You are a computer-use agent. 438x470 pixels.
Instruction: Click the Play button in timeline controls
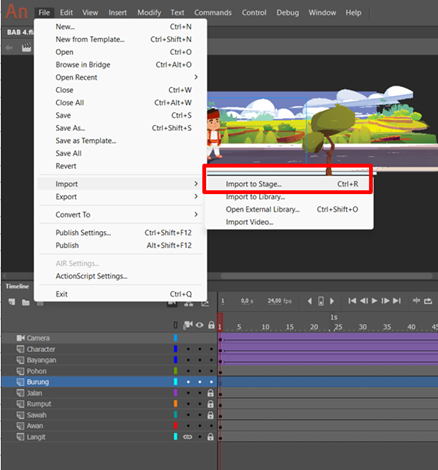tap(374, 301)
